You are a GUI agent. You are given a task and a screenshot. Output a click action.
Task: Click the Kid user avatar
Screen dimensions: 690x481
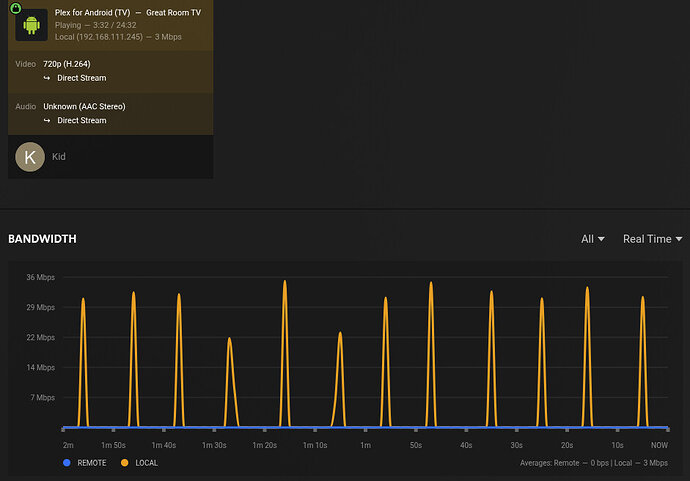pyautogui.click(x=30, y=157)
